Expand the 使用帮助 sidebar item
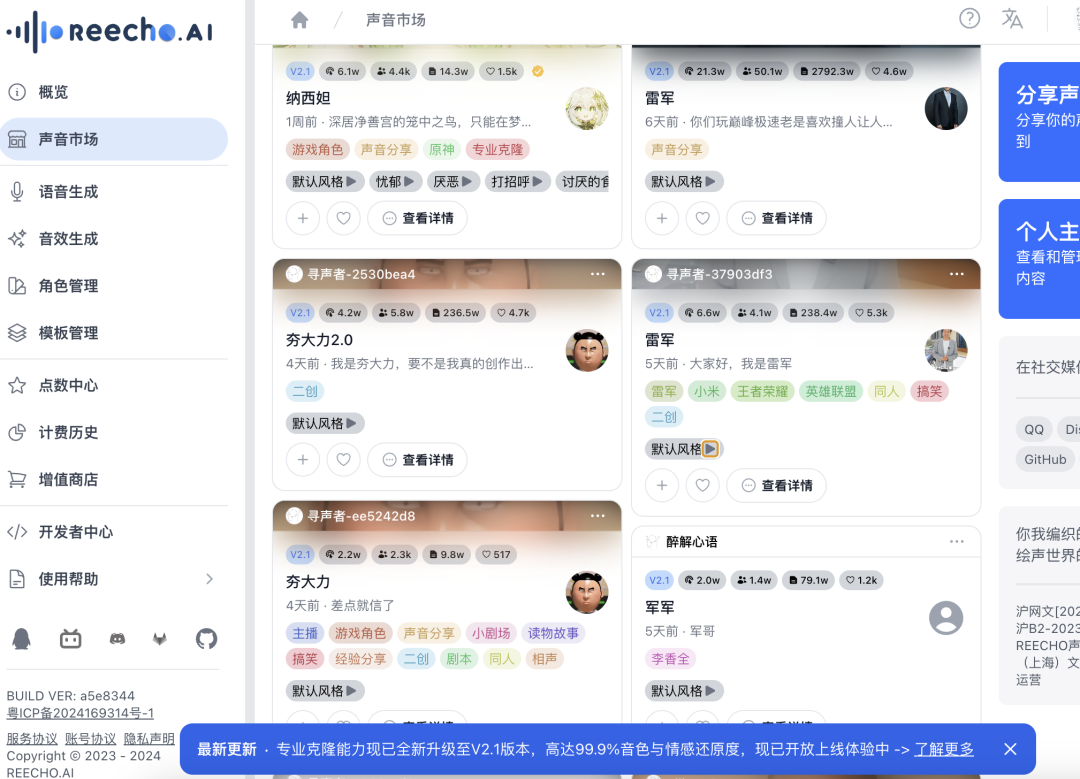Viewport: 1080px width, 779px height. 209,579
